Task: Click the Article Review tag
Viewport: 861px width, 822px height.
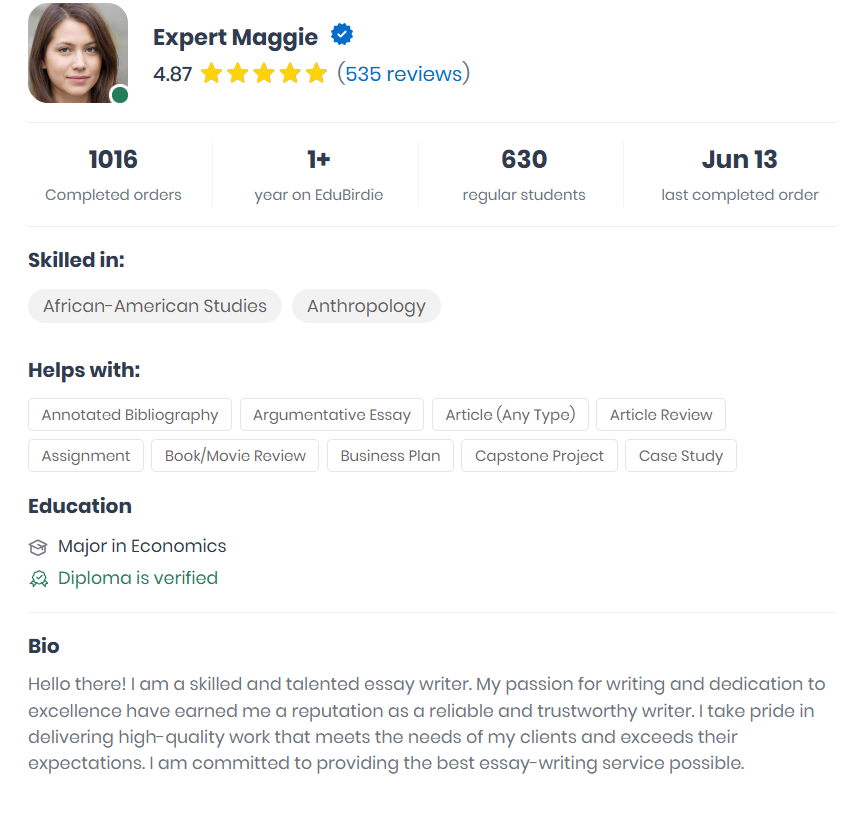Action: (x=661, y=415)
